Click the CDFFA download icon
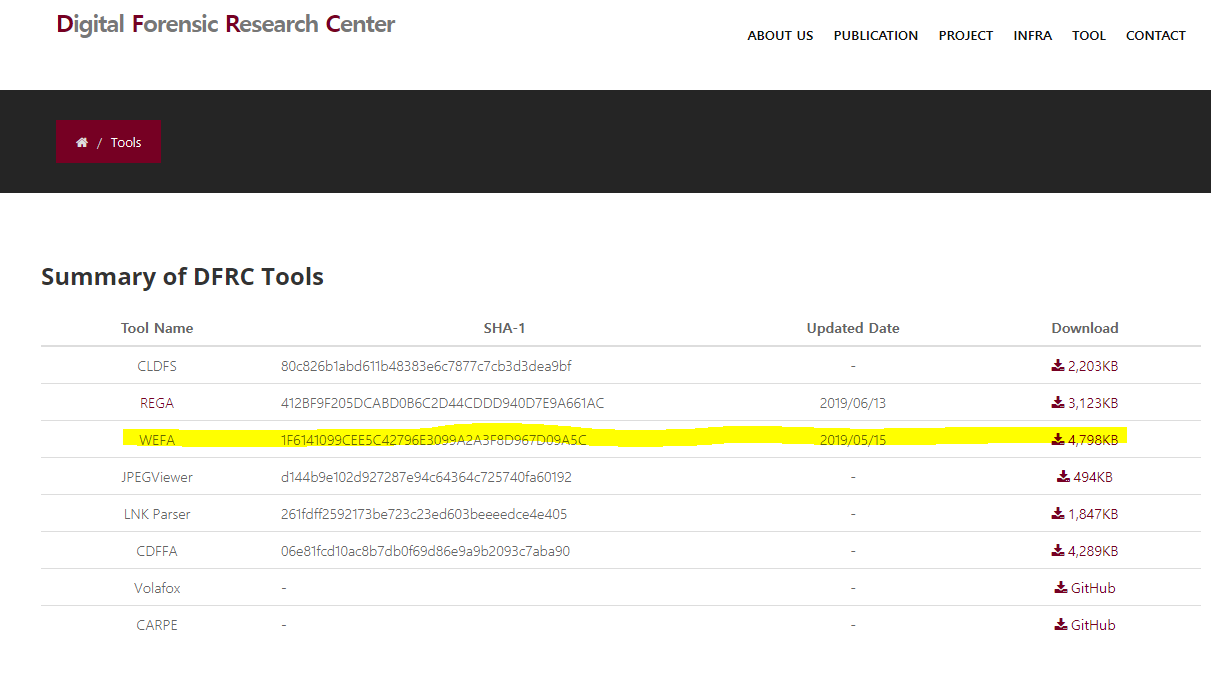Viewport: 1211px width, 697px height. 1058,551
